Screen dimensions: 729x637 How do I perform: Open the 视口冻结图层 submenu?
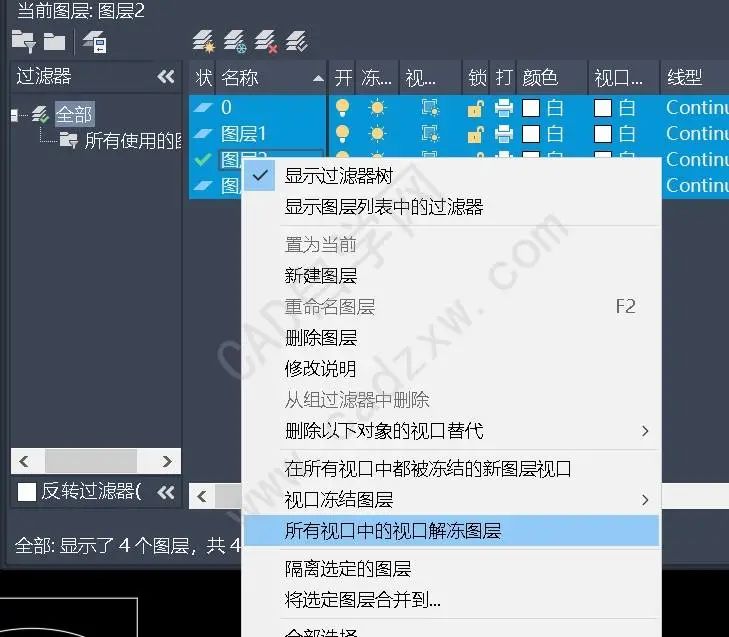451,500
